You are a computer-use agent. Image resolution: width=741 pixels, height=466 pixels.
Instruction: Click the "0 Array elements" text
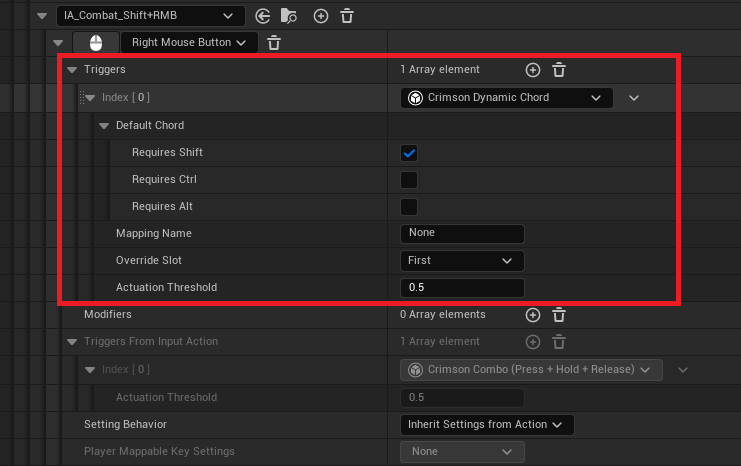point(443,314)
